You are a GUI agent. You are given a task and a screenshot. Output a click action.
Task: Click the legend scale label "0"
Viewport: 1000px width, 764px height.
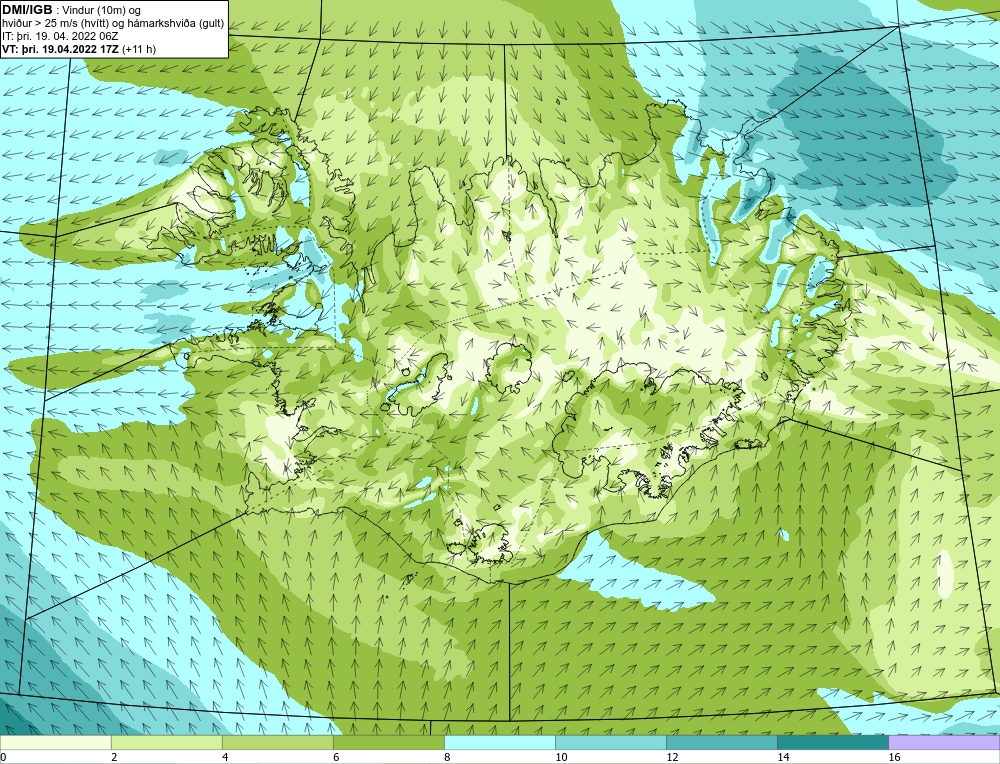pyautogui.click(x=3, y=757)
